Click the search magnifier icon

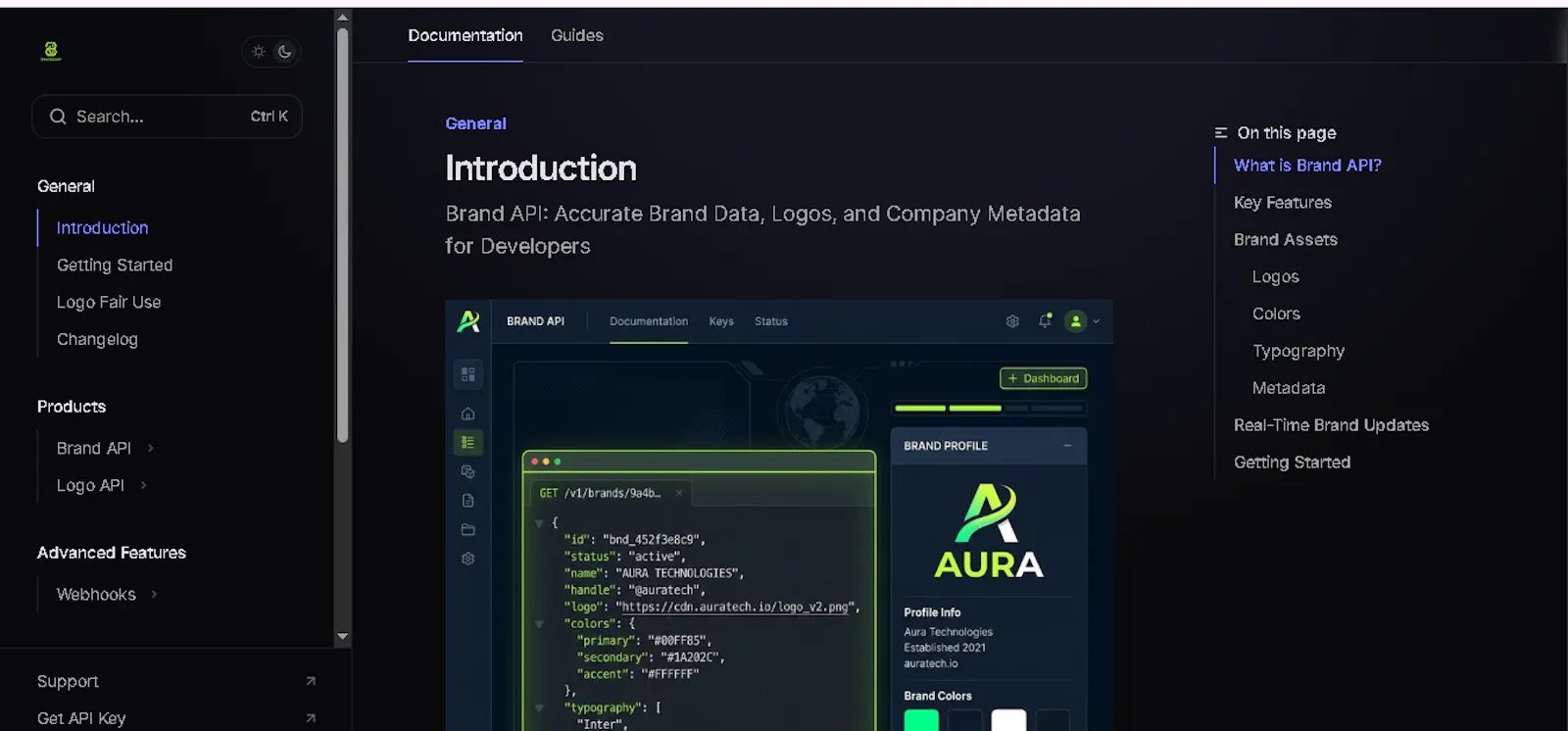[x=58, y=117]
